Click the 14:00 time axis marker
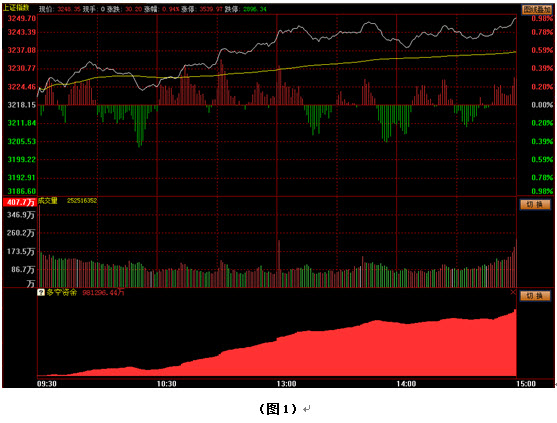The image size is (557, 423). 406,384
